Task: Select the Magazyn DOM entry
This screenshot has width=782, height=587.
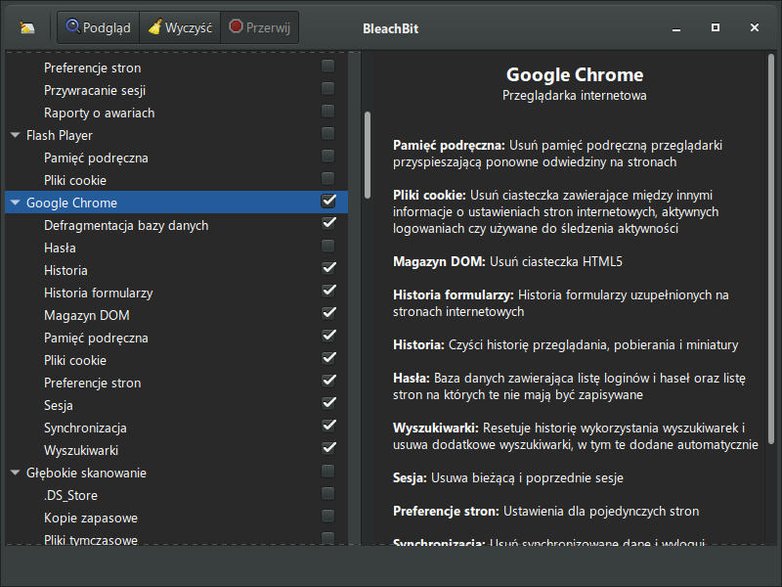Action: [87, 315]
